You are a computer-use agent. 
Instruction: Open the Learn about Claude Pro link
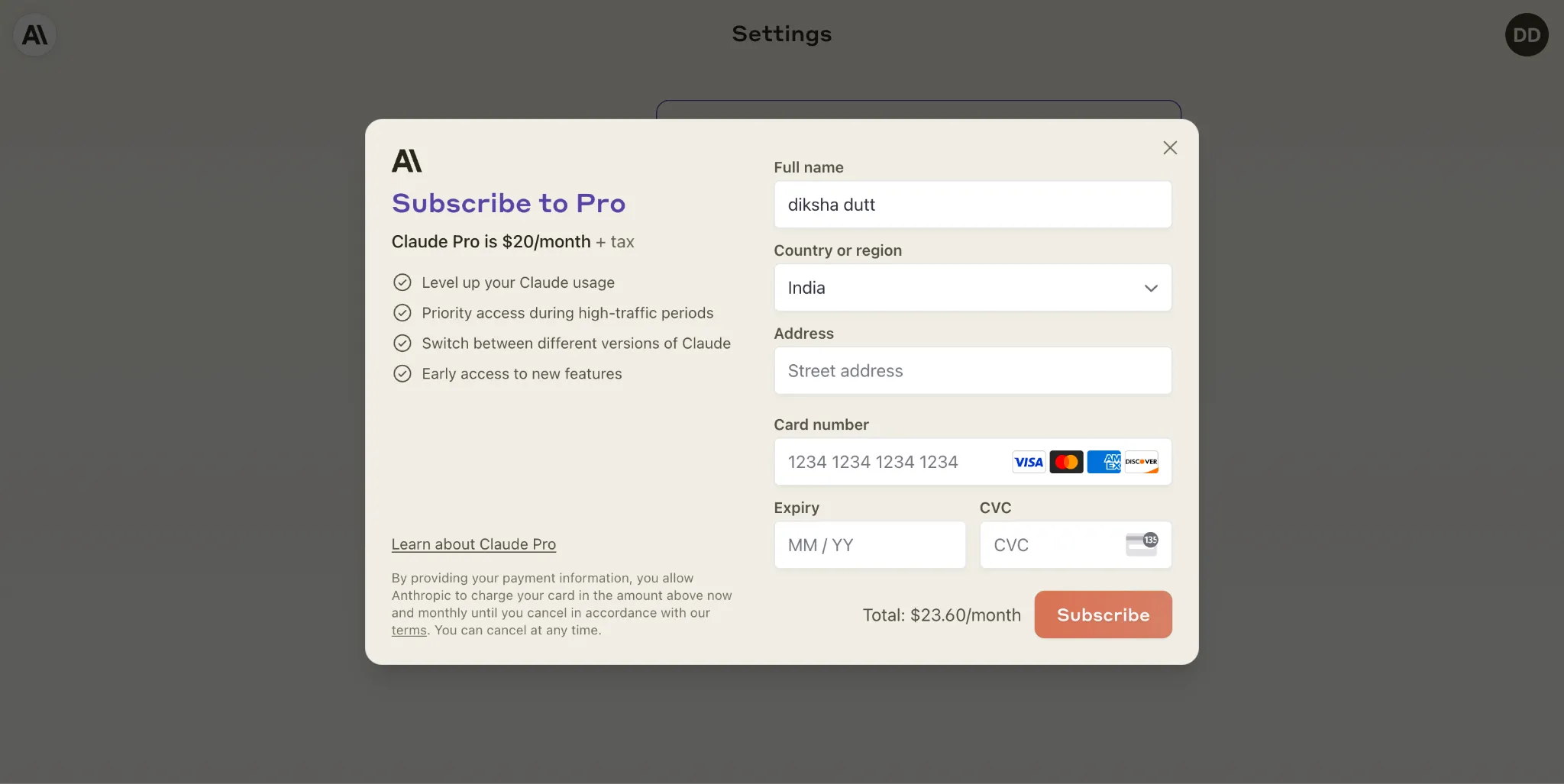[473, 544]
